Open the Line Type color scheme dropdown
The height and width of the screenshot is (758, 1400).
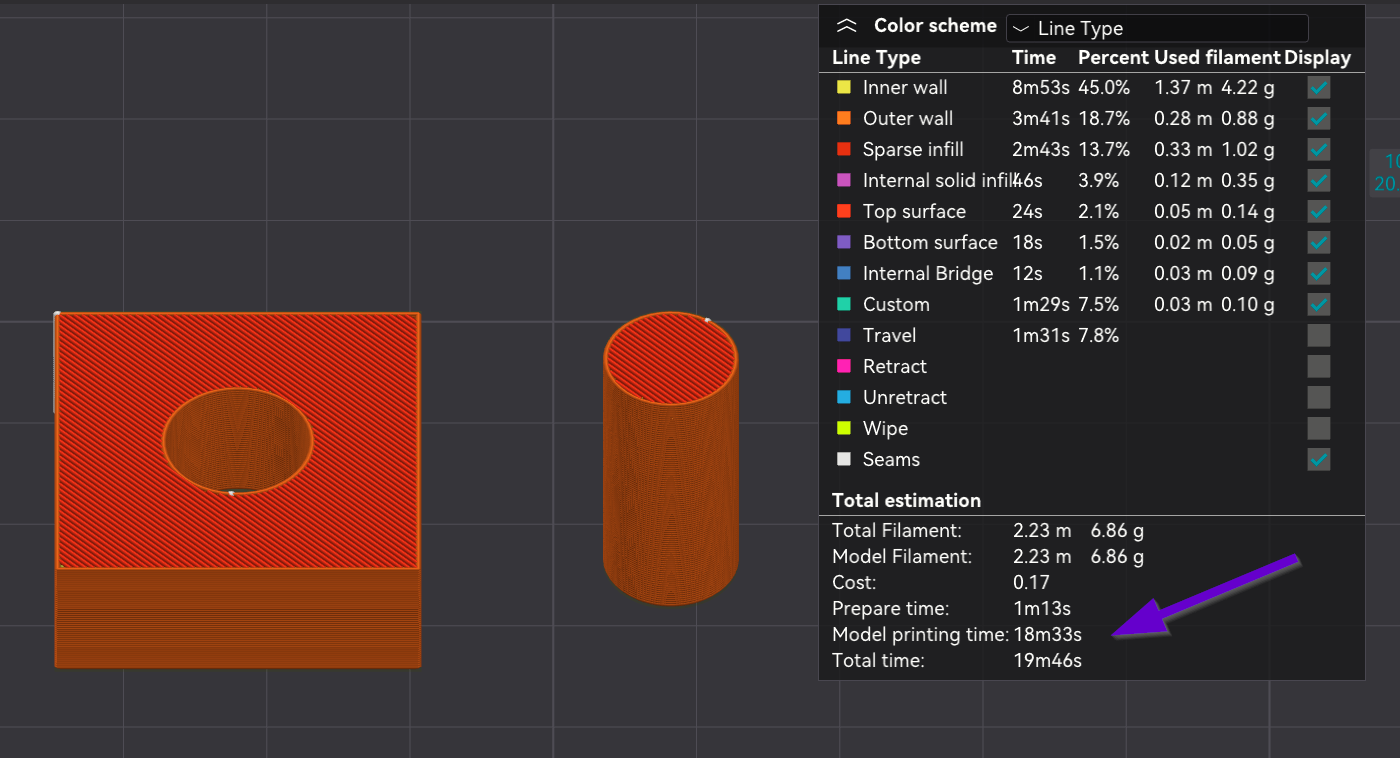pyautogui.click(x=1157, y=28)
